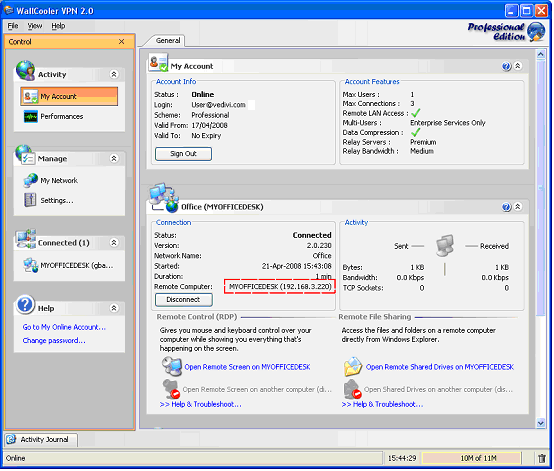Screen dimensions: 554x471
Task: Click the My Network globe icon
Action: click(x=30, y=180)
